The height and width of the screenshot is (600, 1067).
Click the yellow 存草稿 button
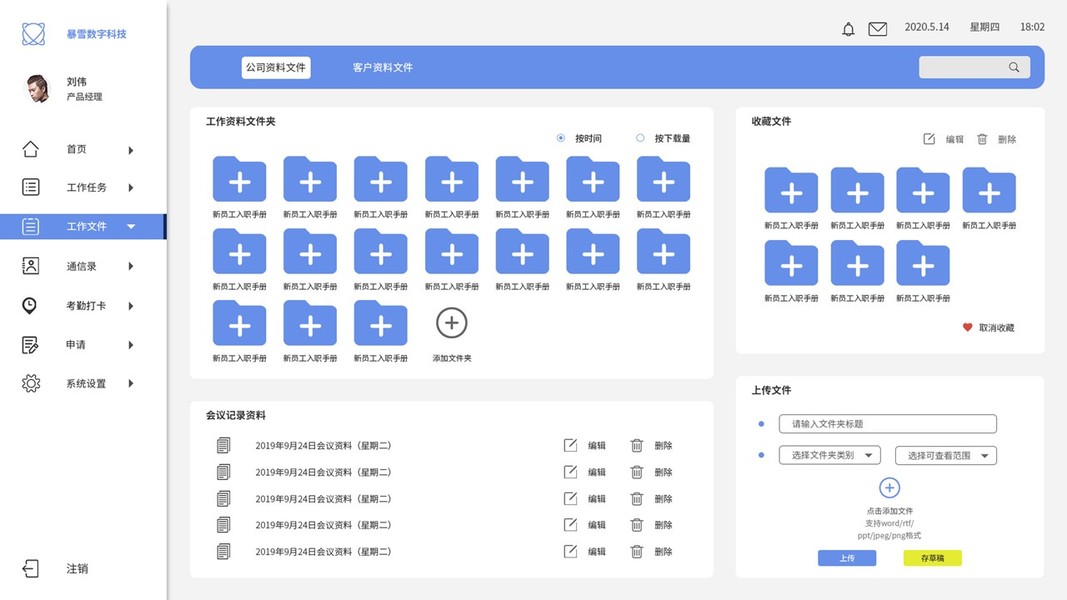(932, 558)
